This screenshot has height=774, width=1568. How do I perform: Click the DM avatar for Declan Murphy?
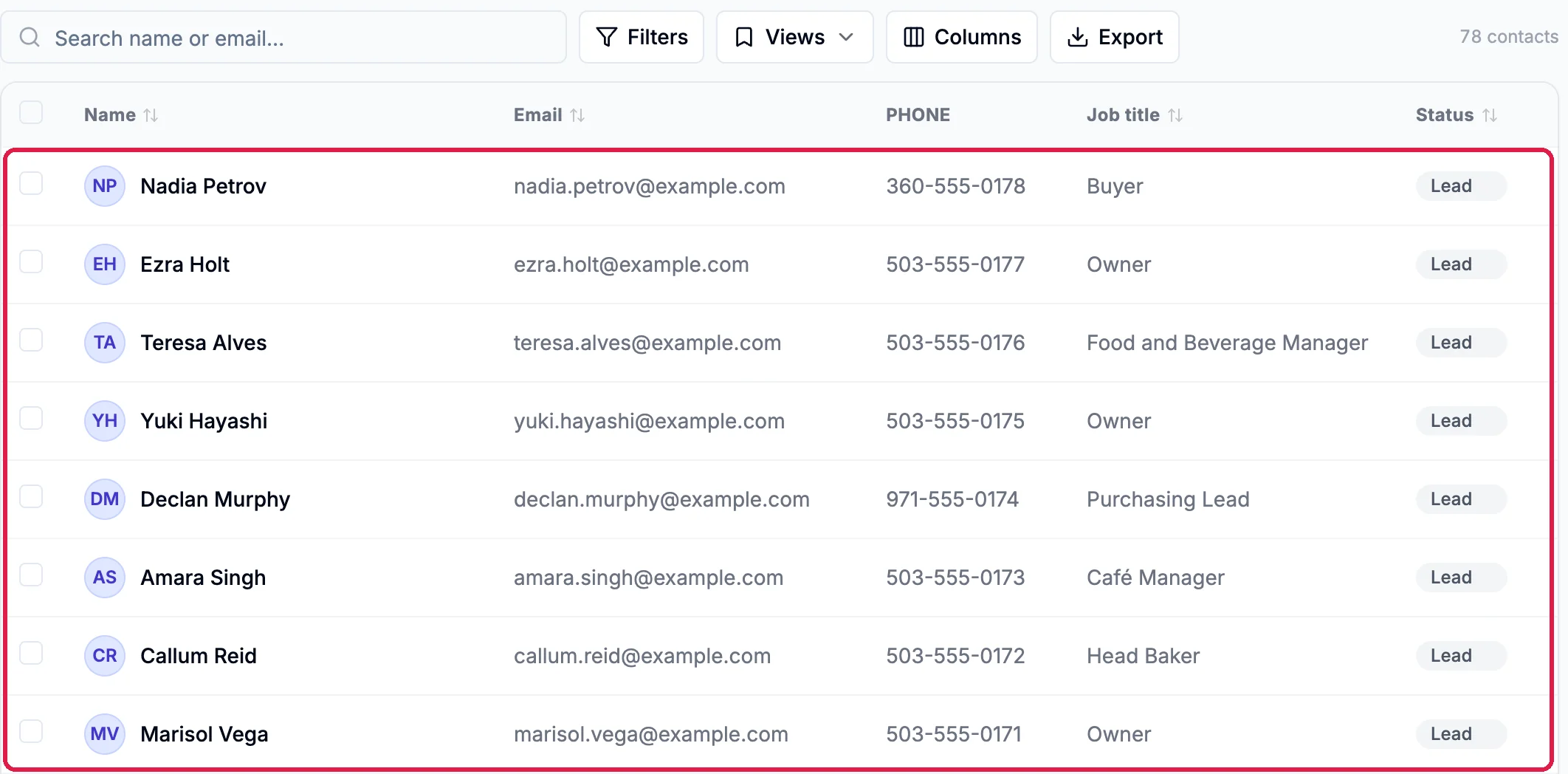(x=105, y=499)
